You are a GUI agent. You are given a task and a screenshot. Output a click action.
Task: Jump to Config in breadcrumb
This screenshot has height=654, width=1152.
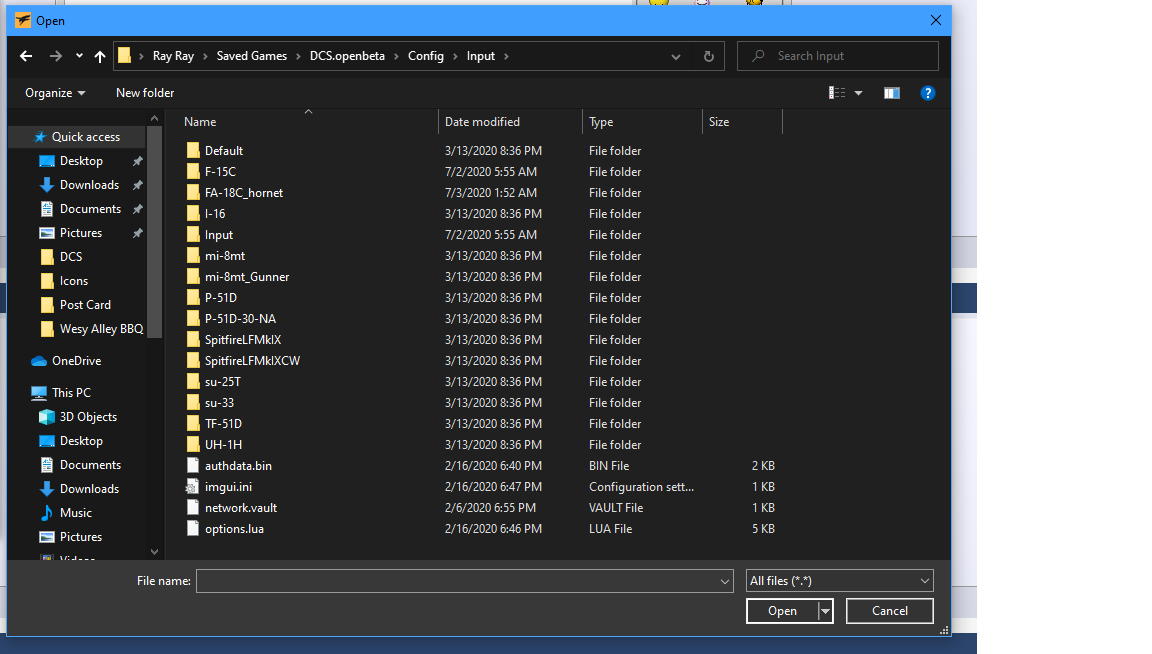(426, 56)
